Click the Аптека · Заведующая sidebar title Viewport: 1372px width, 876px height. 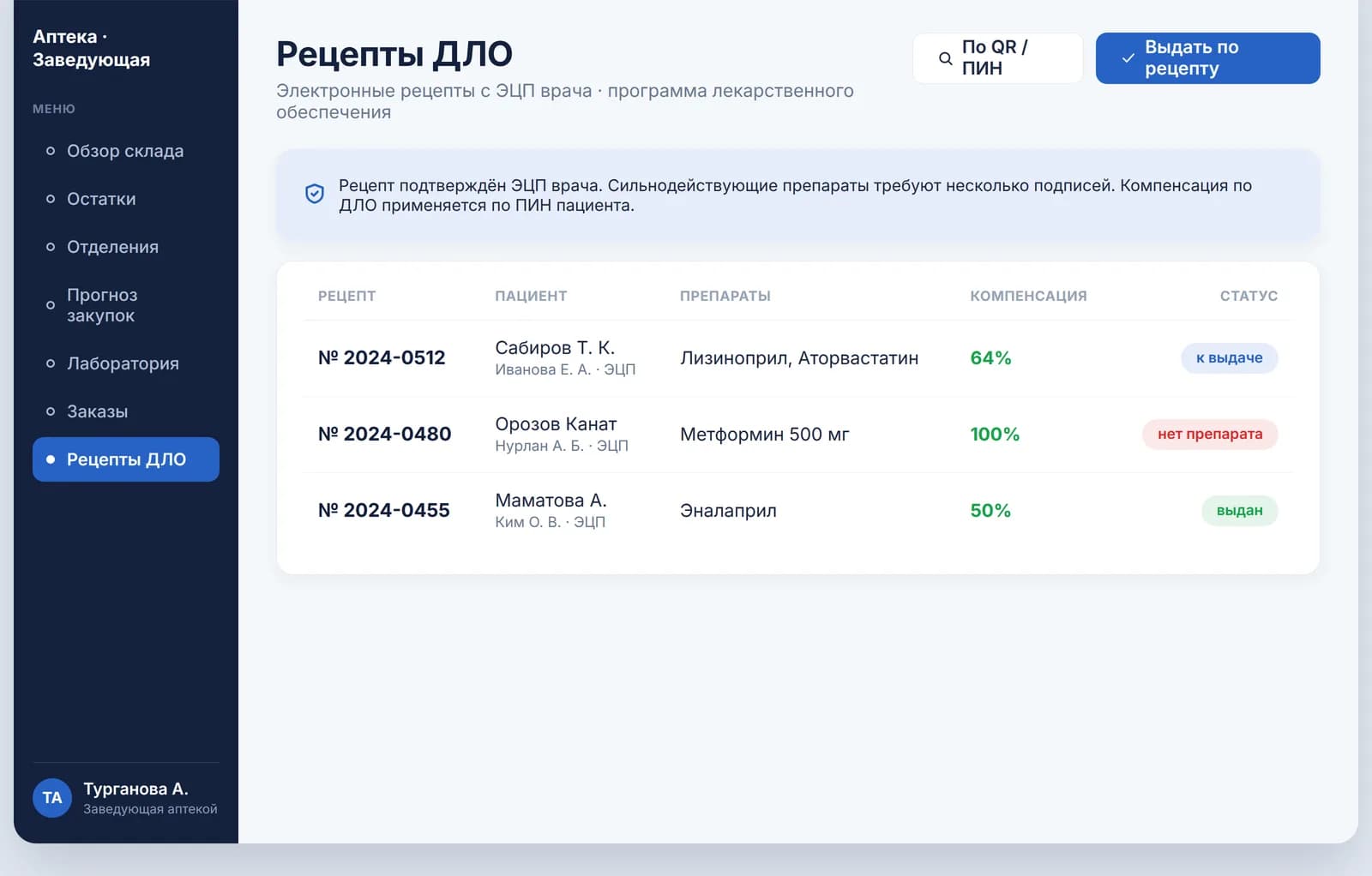(91, 48)
